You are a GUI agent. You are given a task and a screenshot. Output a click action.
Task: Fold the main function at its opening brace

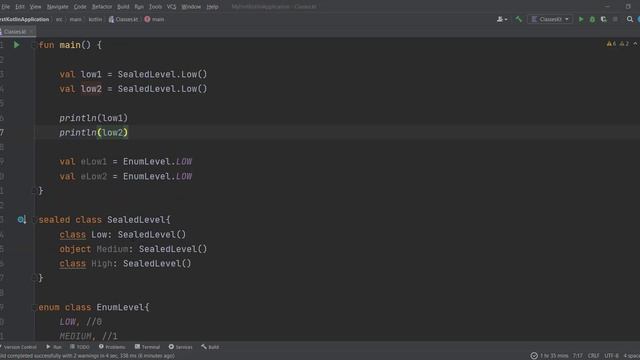34,45
